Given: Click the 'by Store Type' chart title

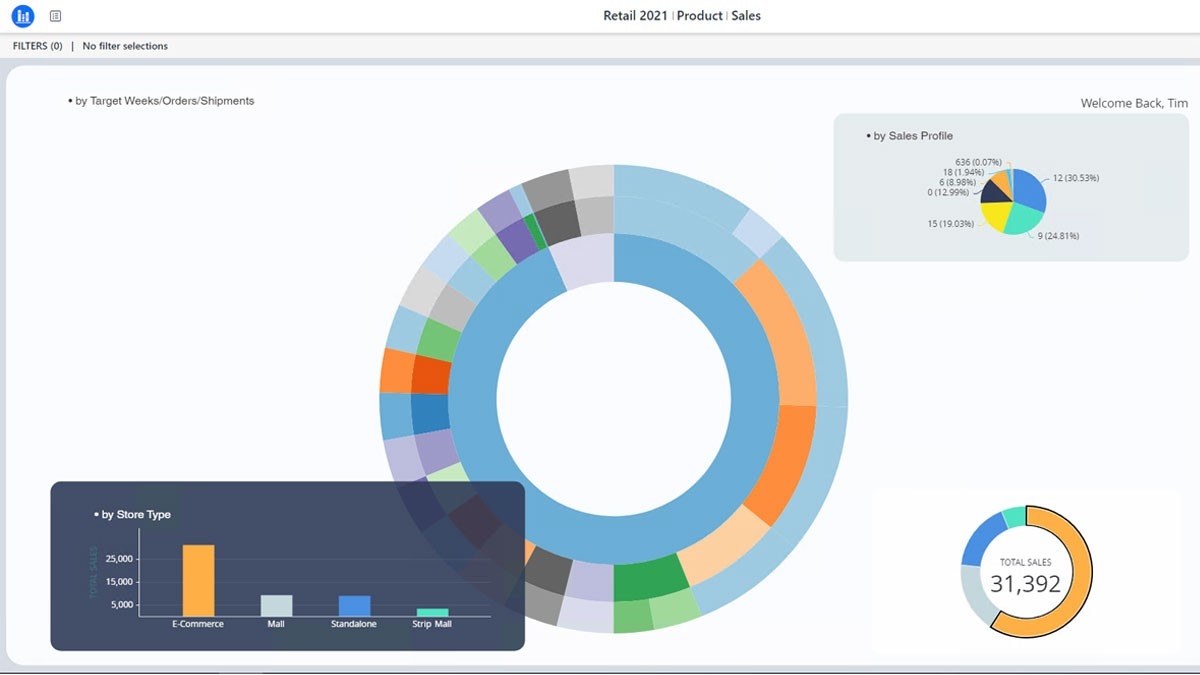Looking at the screenshot, I should point(136,515).
